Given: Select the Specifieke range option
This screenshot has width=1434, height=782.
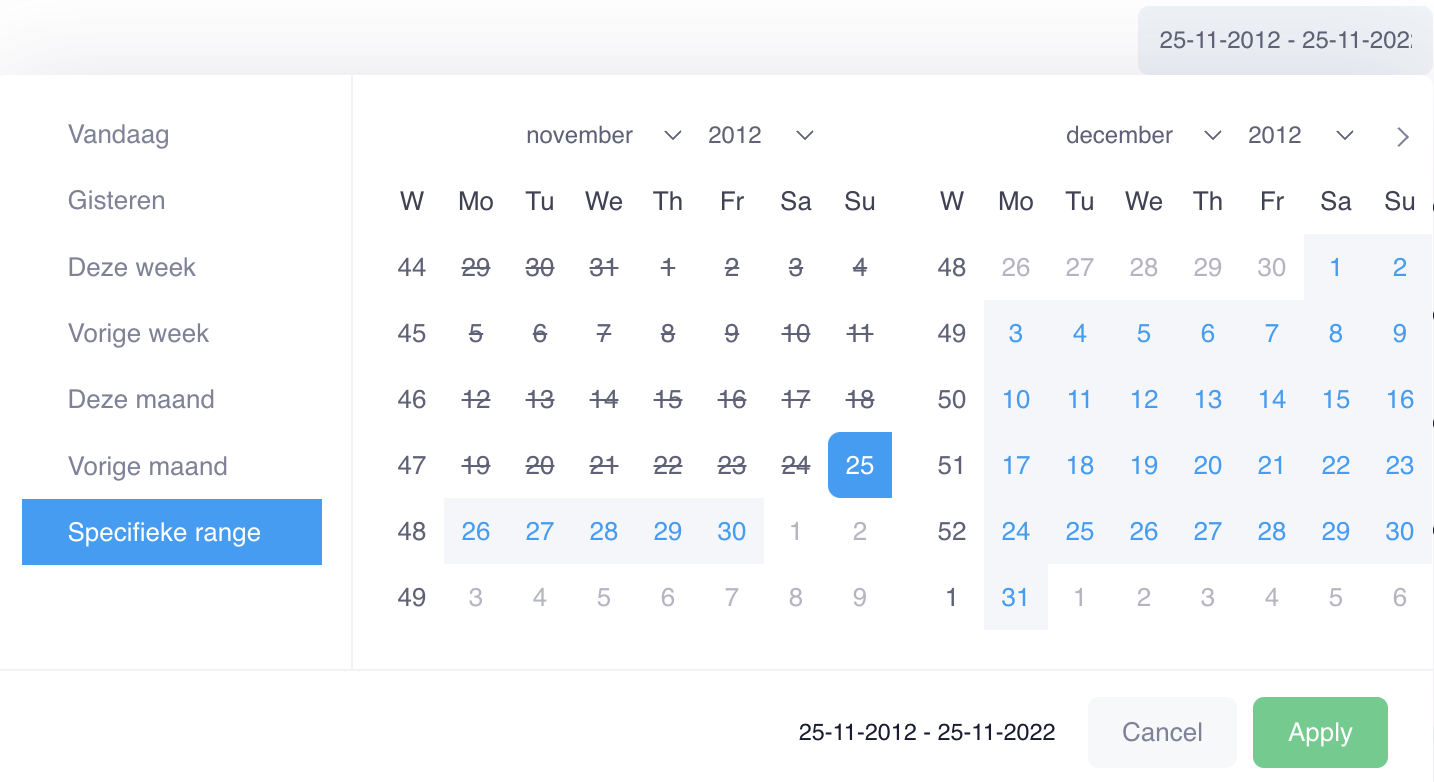Looking at the screenshot, I should click(x=172, y=532).
